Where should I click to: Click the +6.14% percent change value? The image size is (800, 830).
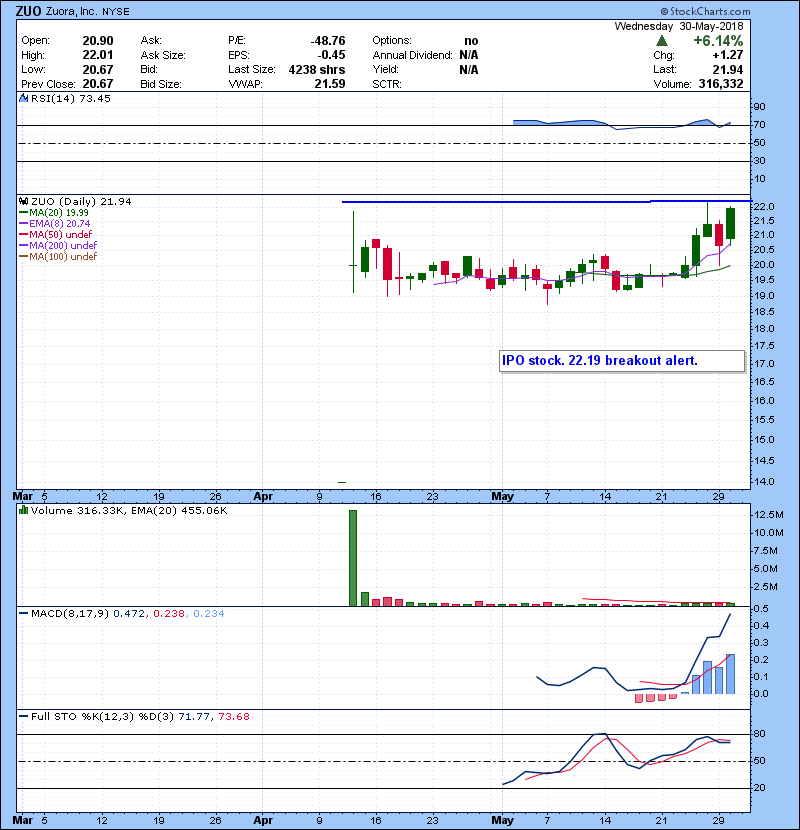718,41
